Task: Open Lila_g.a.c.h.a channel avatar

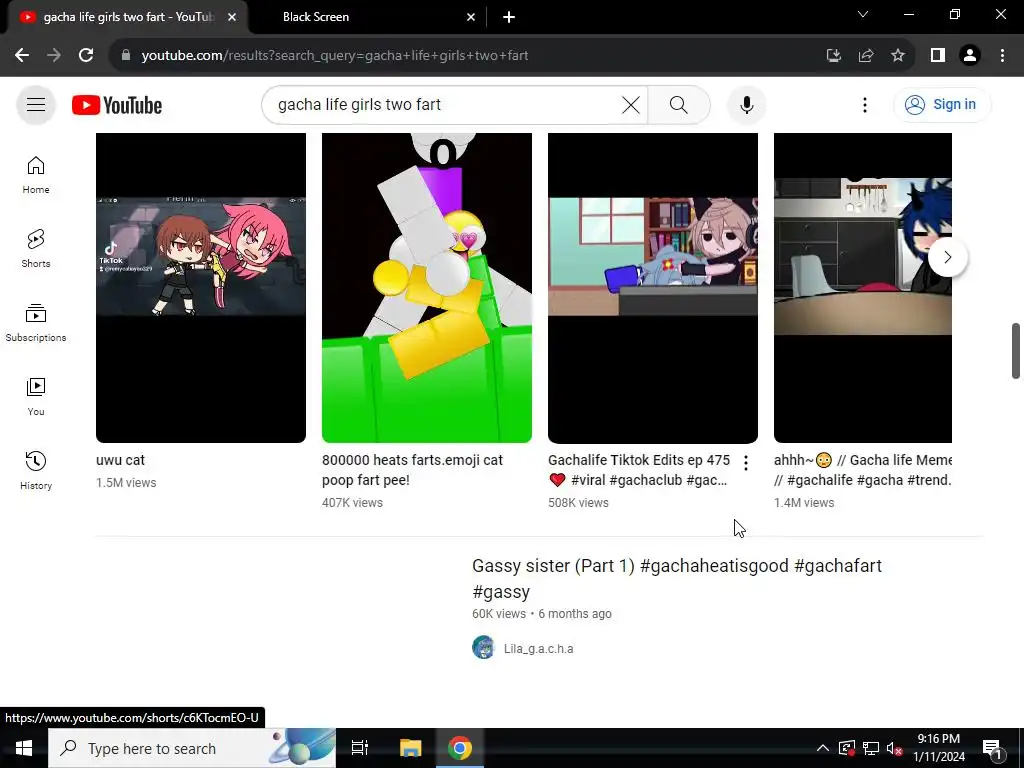Action: click(x=483, y=648)
